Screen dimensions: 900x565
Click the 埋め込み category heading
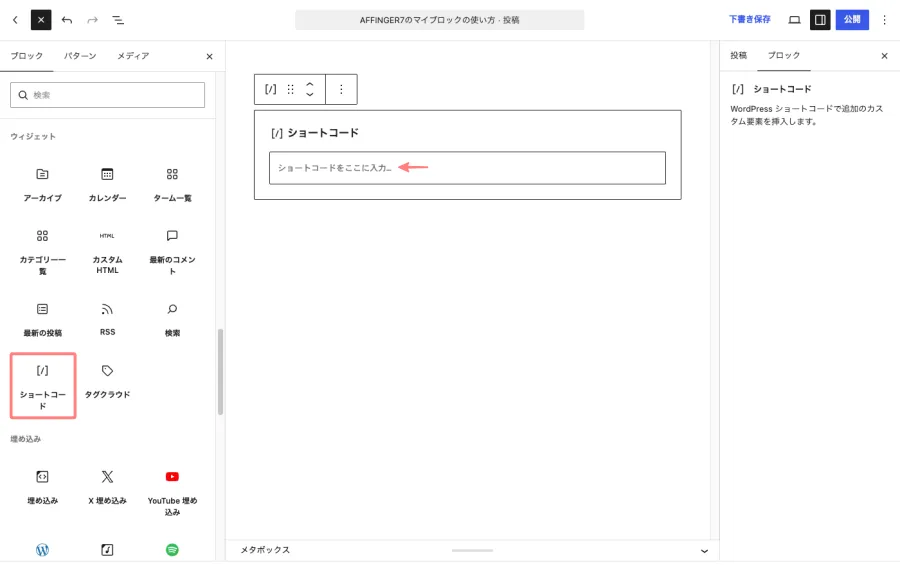click(x=26, y=439)
